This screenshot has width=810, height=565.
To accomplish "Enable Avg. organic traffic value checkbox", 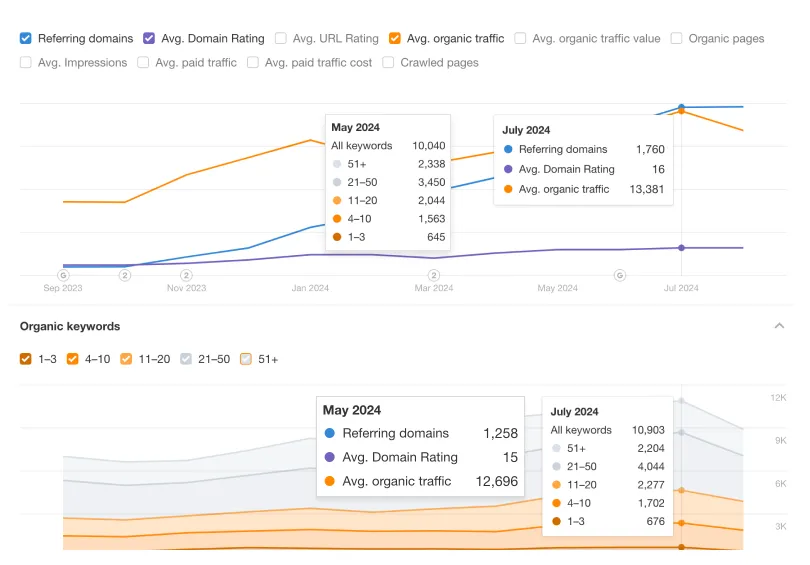I will click(520, 38).
